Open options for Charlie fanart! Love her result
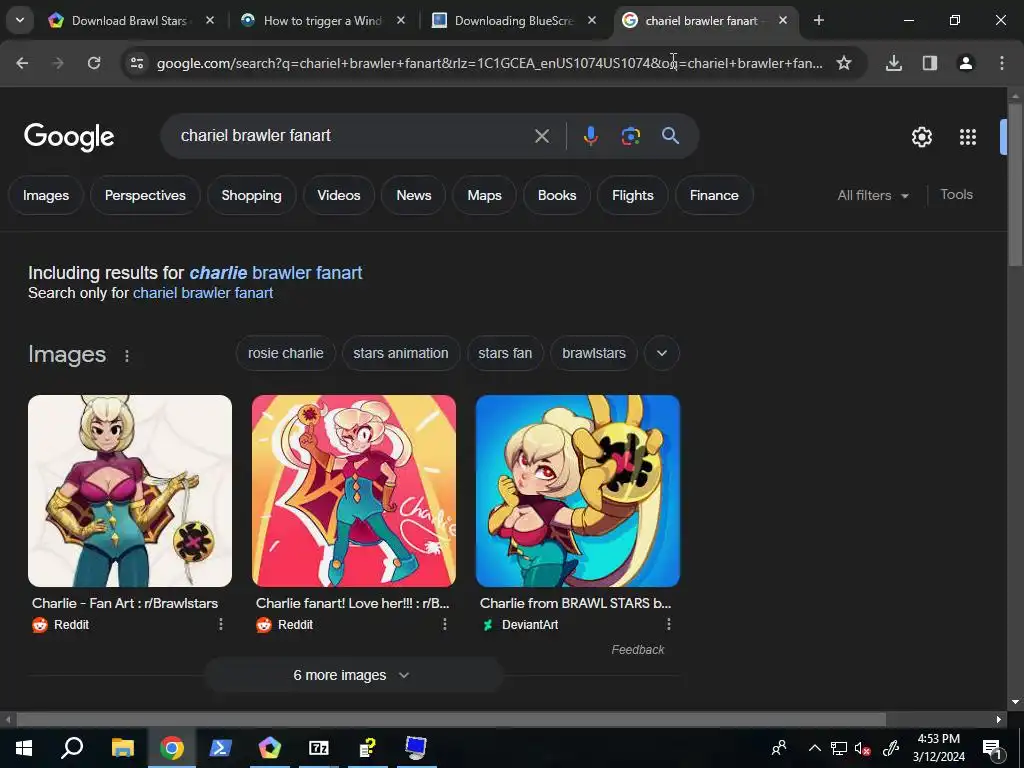 [445, 624]
